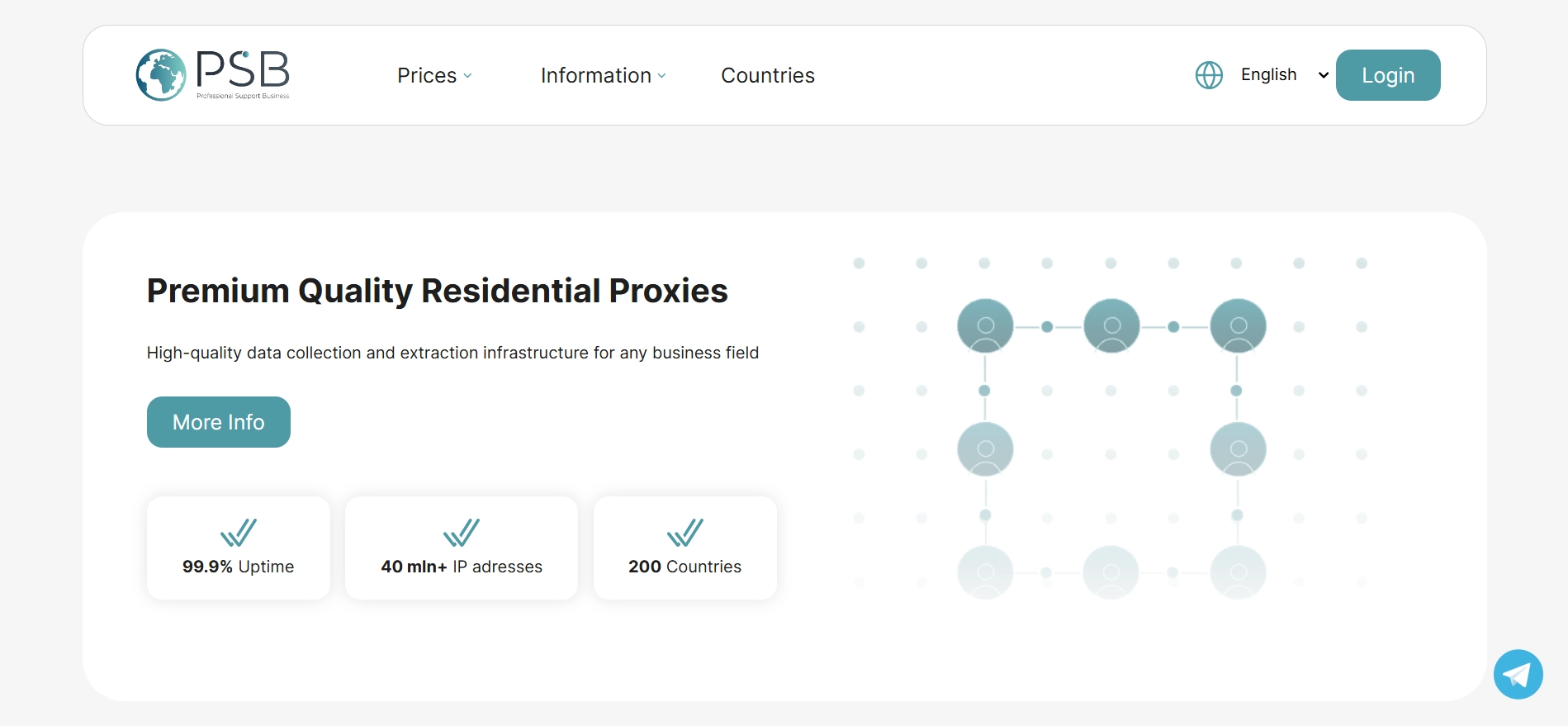Open the Telegram chat bubble
Viewport: 1568px width, 726px height.
(1518, 674)
